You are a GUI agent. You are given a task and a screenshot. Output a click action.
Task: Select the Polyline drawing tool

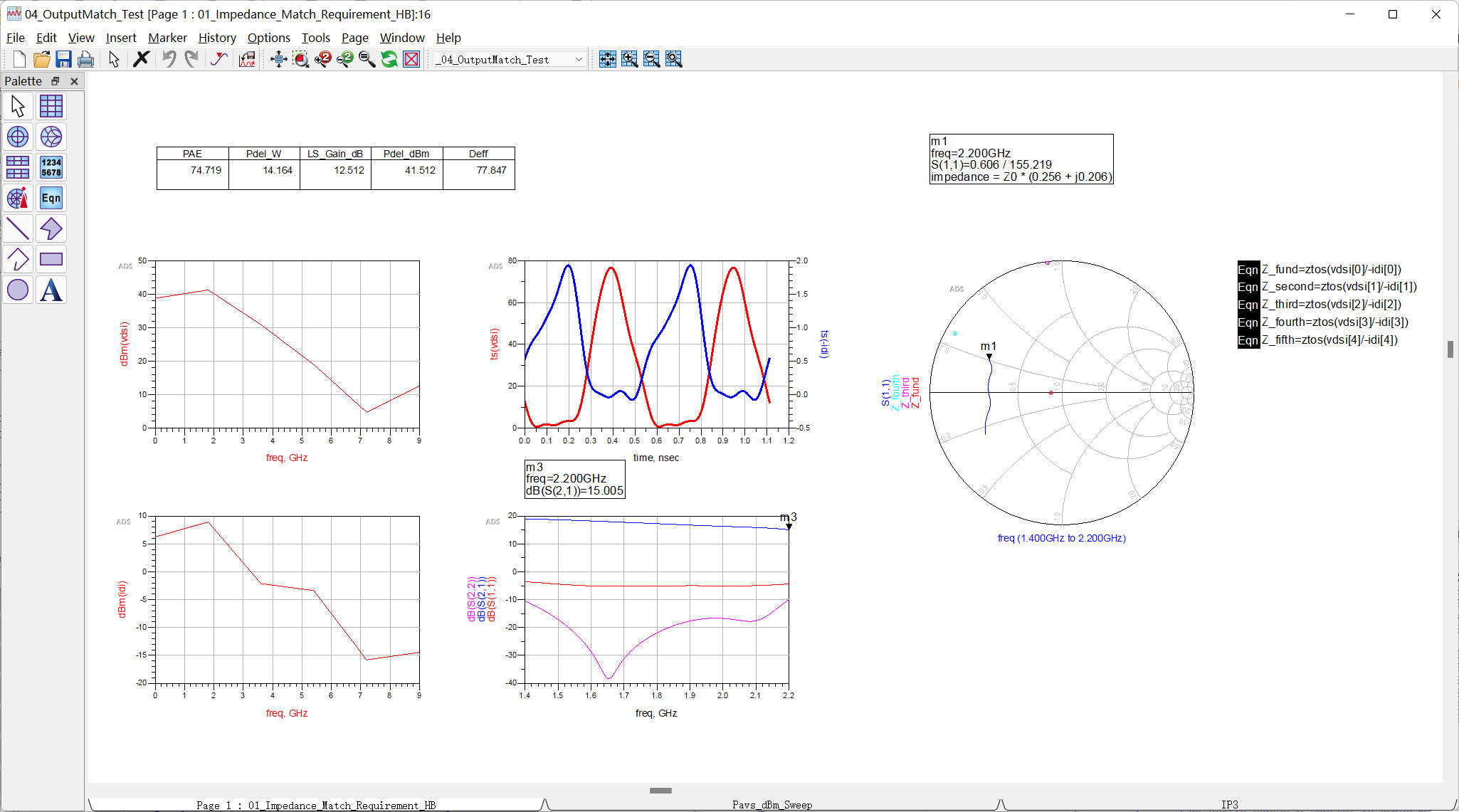[18, 259]
